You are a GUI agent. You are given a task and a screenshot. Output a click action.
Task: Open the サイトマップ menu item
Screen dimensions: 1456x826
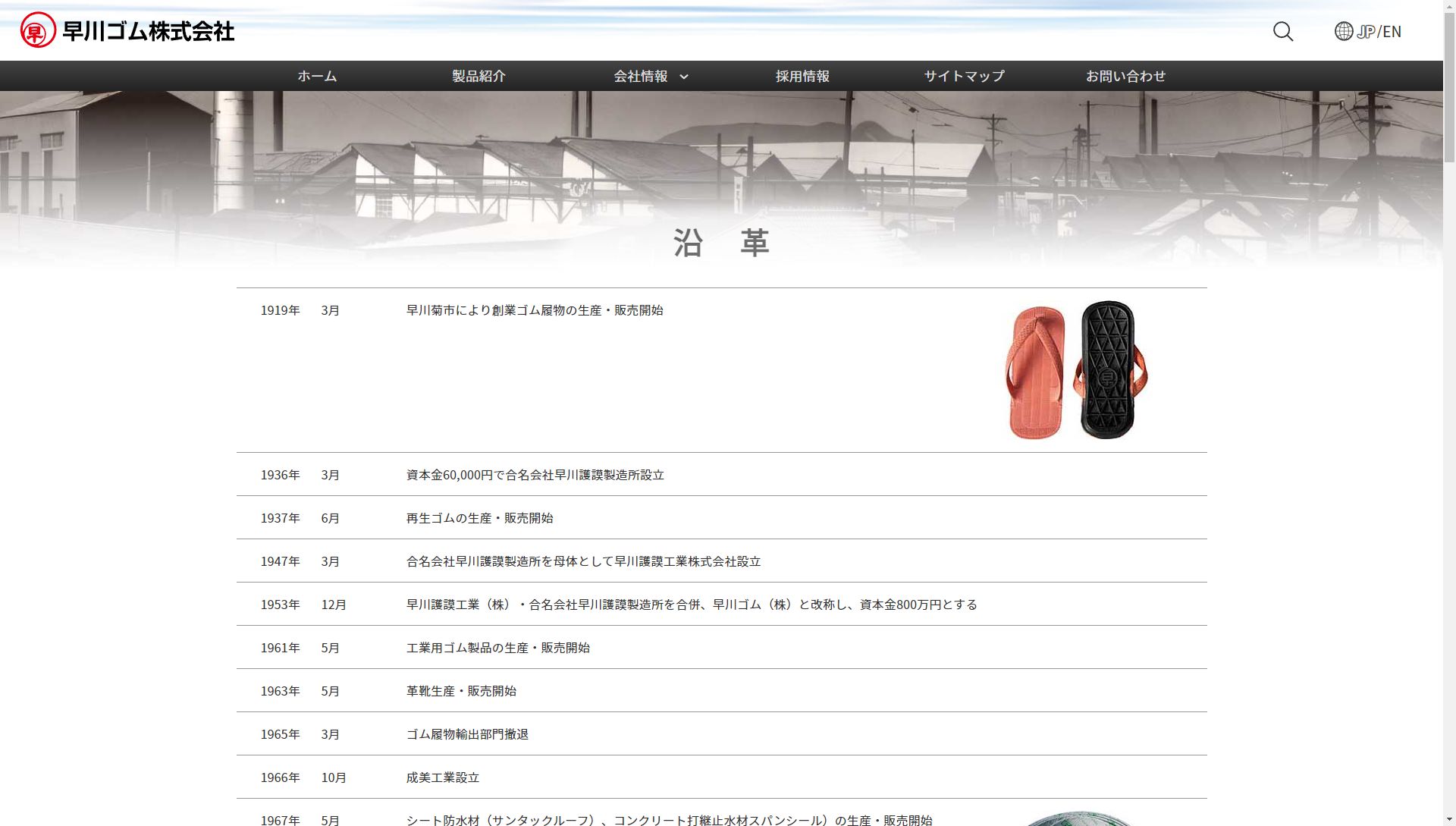pyautogui.click(x=964, y=76)
